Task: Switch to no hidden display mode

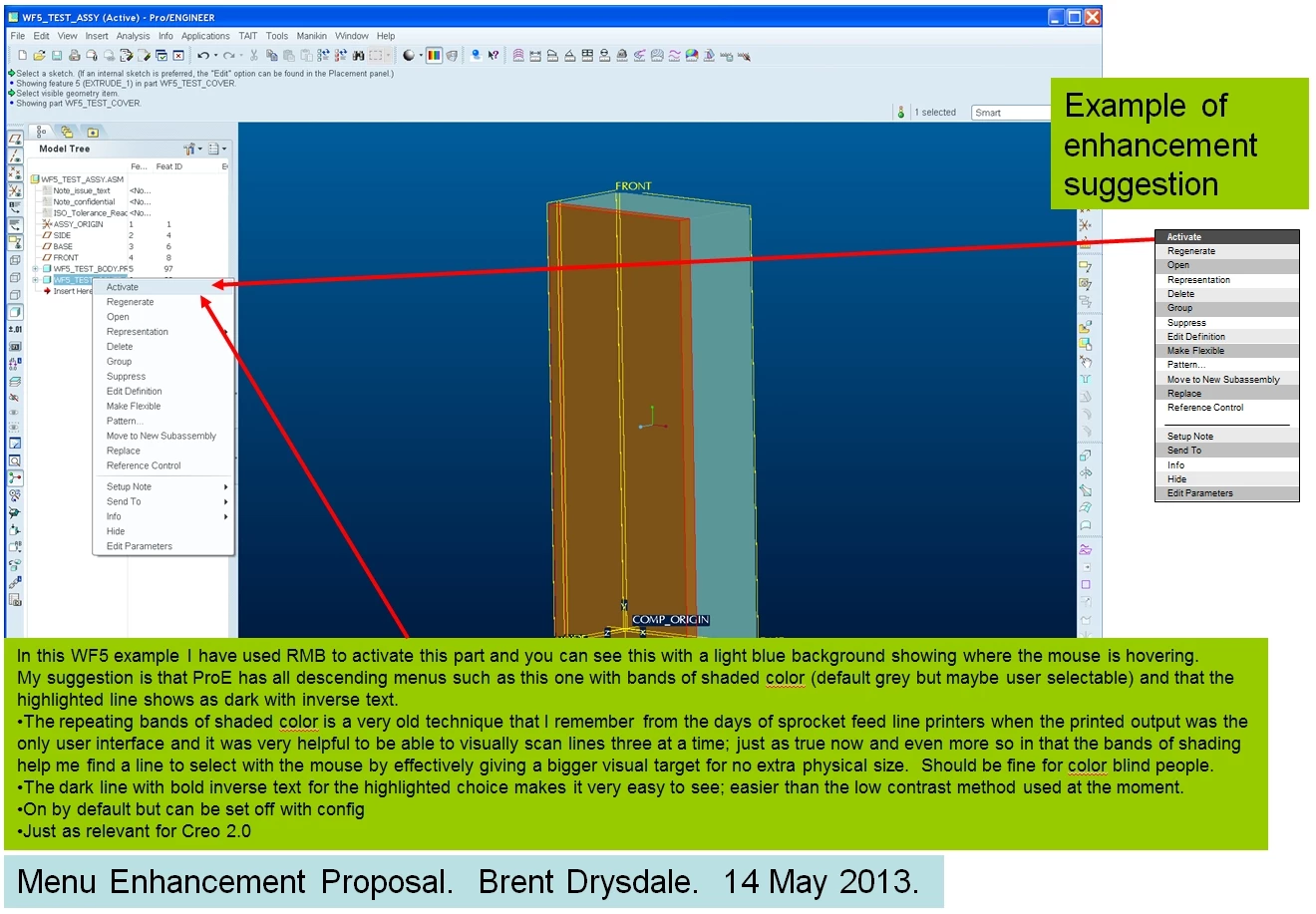Action: point(15,295)
